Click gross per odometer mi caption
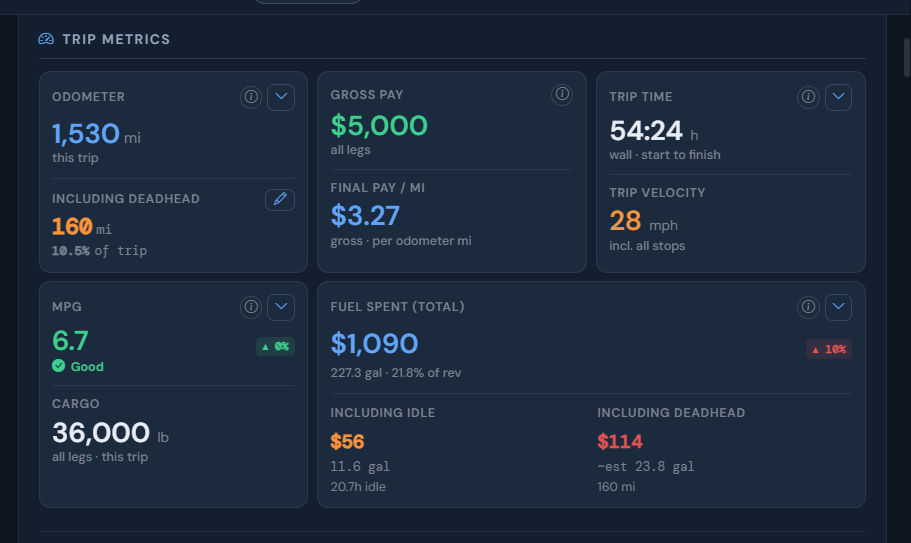 pyautogui.click(x=401, y=241)
